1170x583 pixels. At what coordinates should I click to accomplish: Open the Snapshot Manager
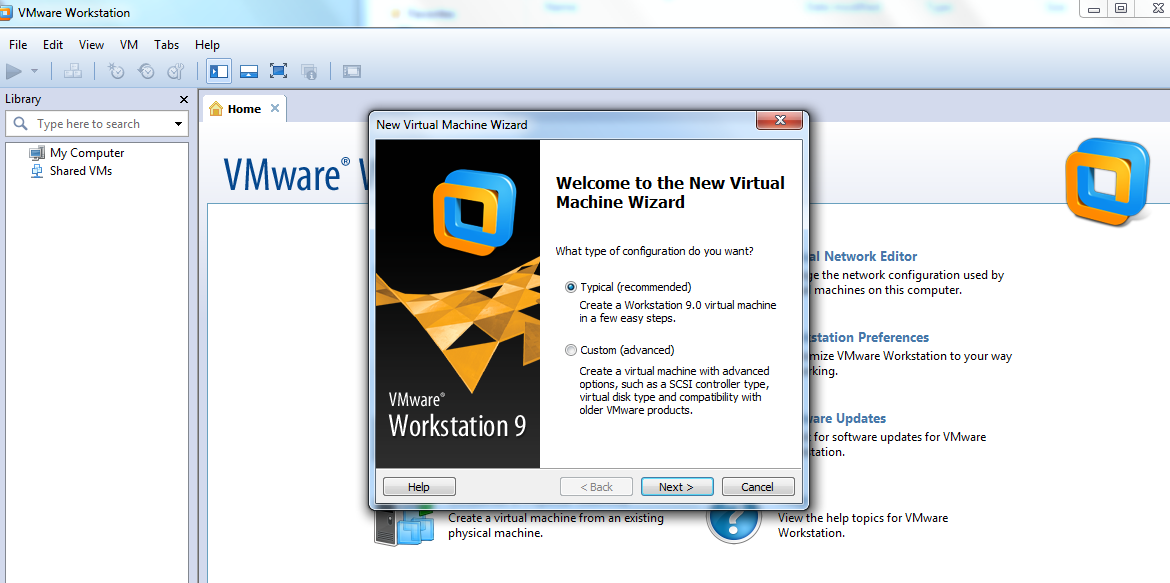(x=176, y=71)
